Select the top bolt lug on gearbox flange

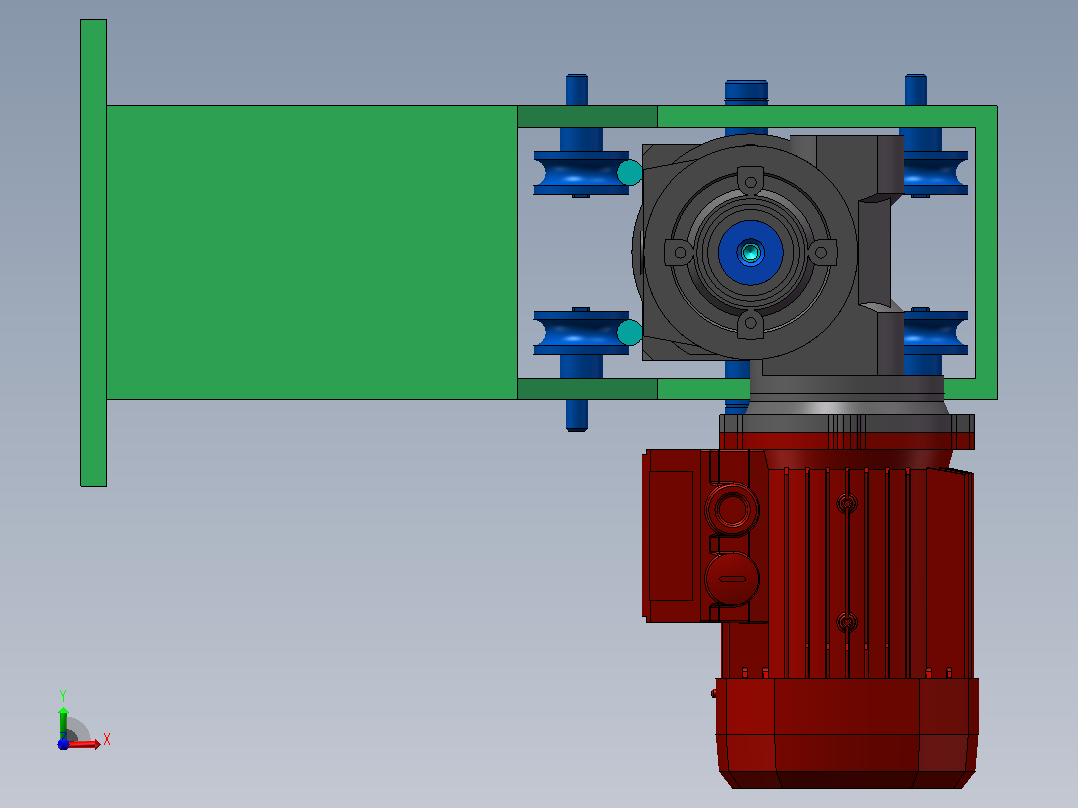tap(751, 181)
